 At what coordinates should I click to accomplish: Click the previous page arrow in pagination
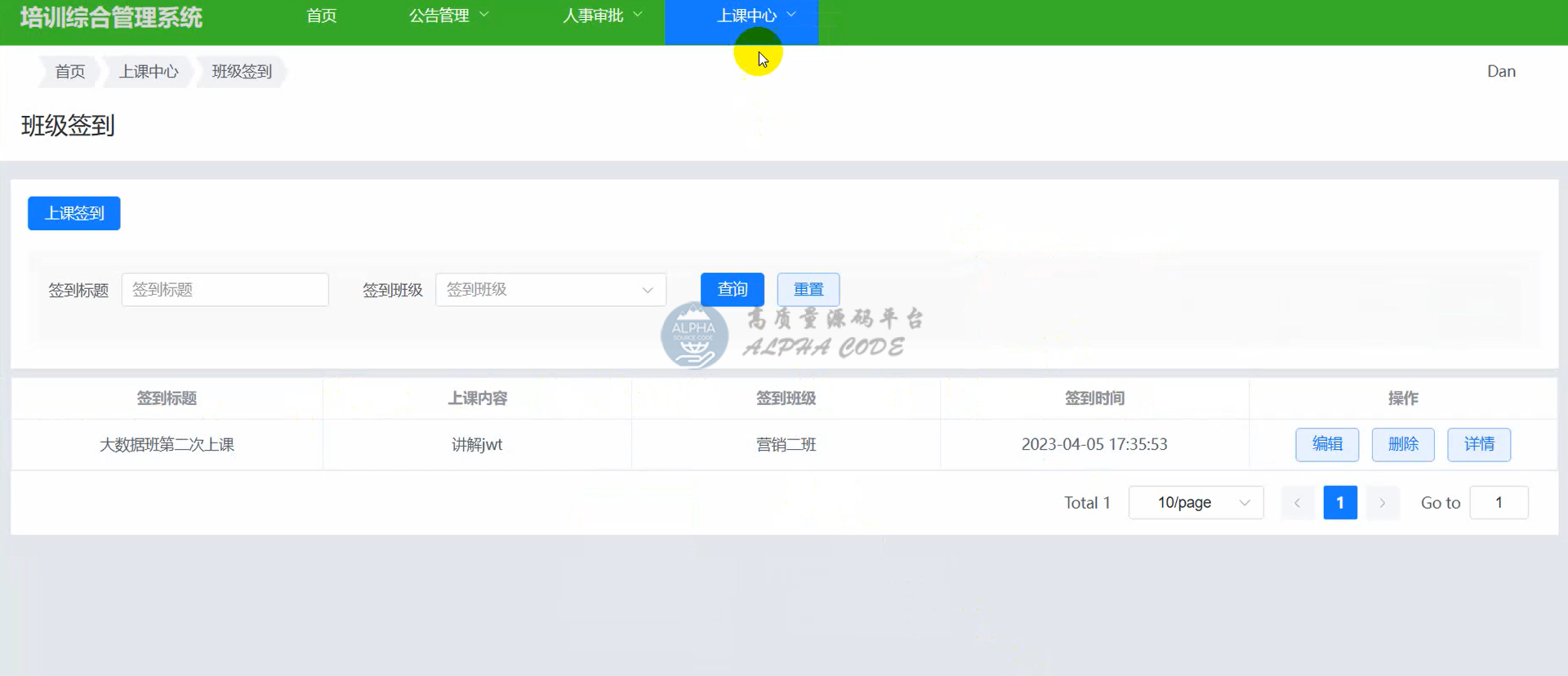(1297, 503)
